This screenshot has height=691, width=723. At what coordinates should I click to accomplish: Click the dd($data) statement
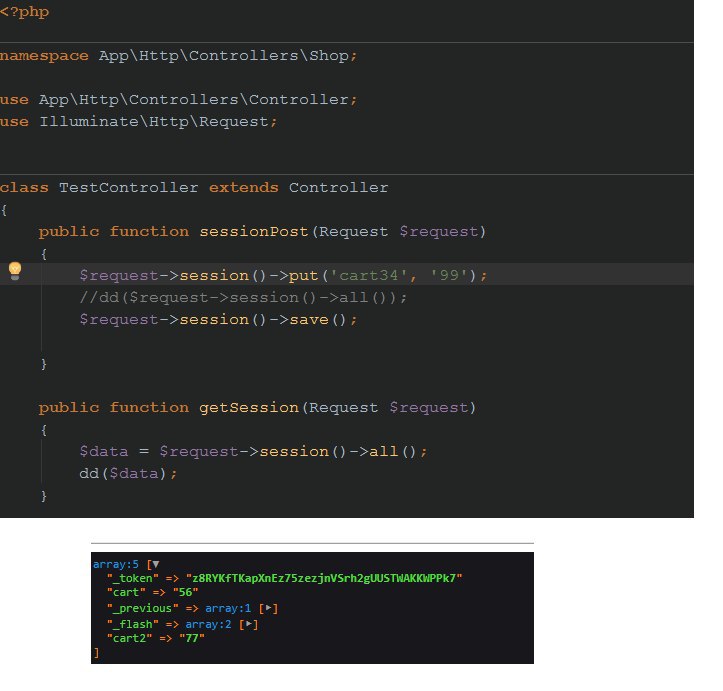coord(128,473)
